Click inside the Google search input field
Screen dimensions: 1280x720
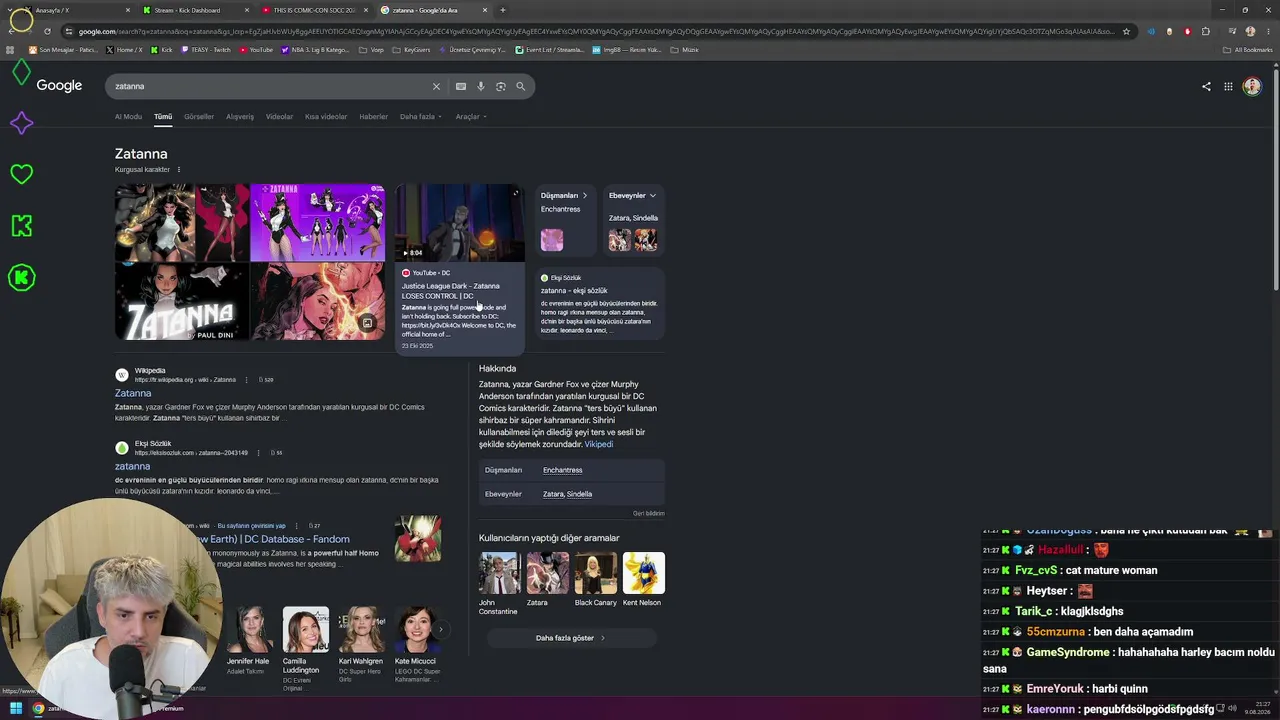click(x=270, y=86)
